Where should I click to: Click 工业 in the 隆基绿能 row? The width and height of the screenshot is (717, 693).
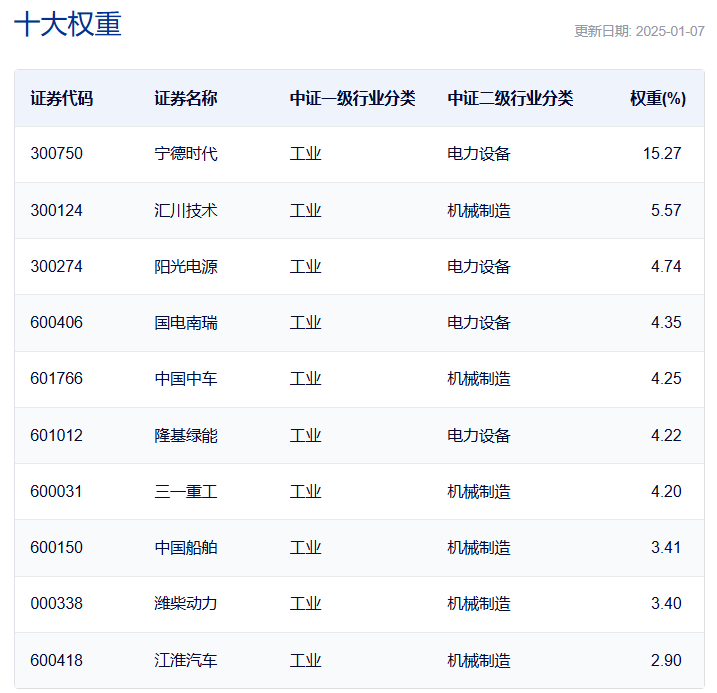[305, 435]
